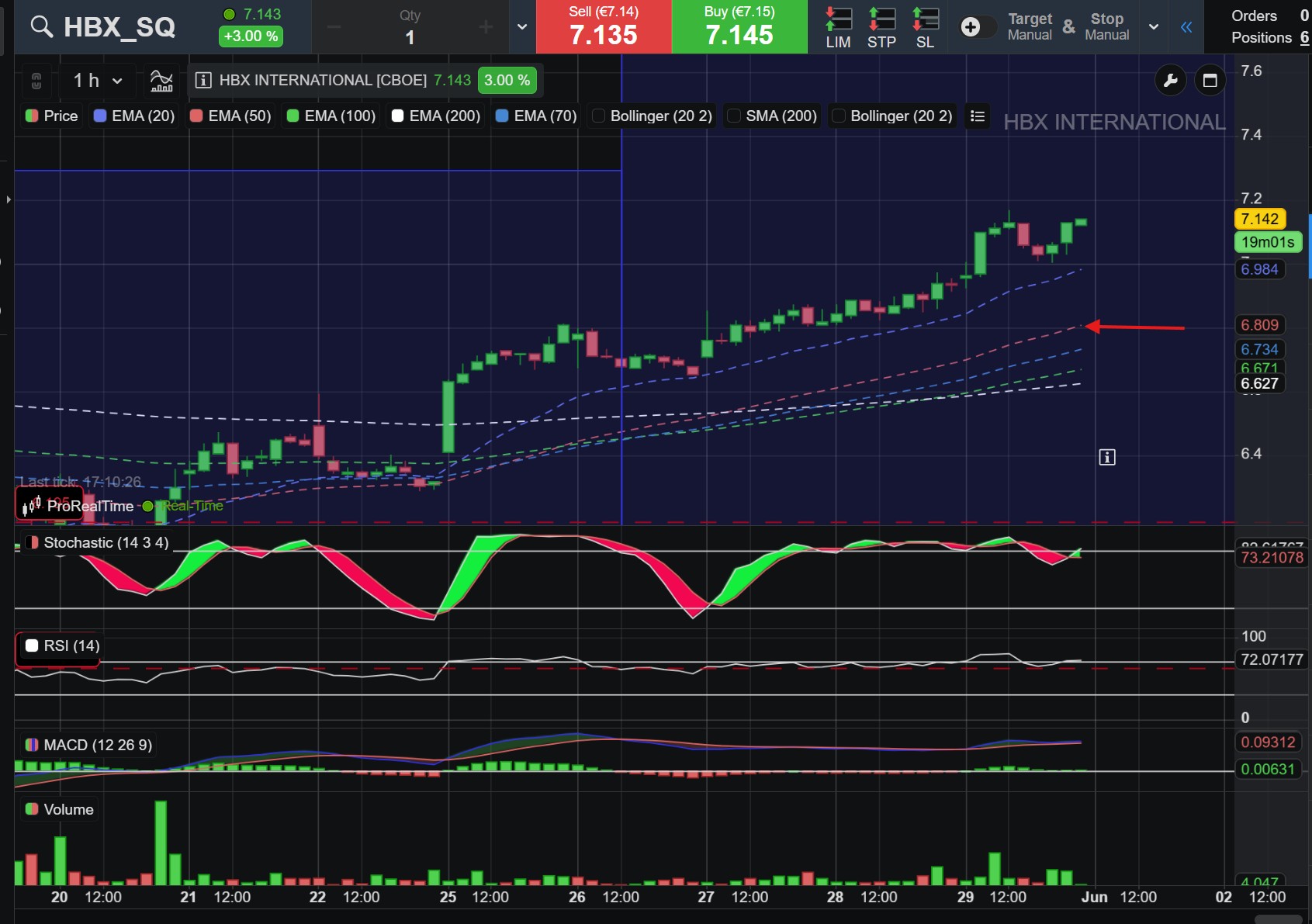Click the info icon beside HBX INTERNATIONAL
Screen dimensions: 1312x924
[203, 80]
